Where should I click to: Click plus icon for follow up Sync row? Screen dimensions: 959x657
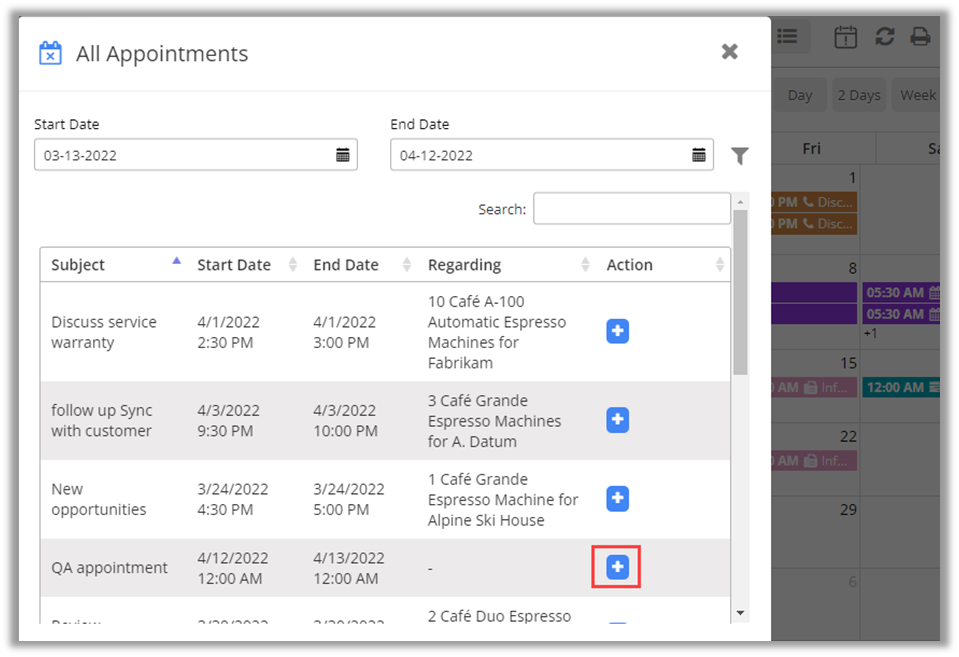point(617,420)
